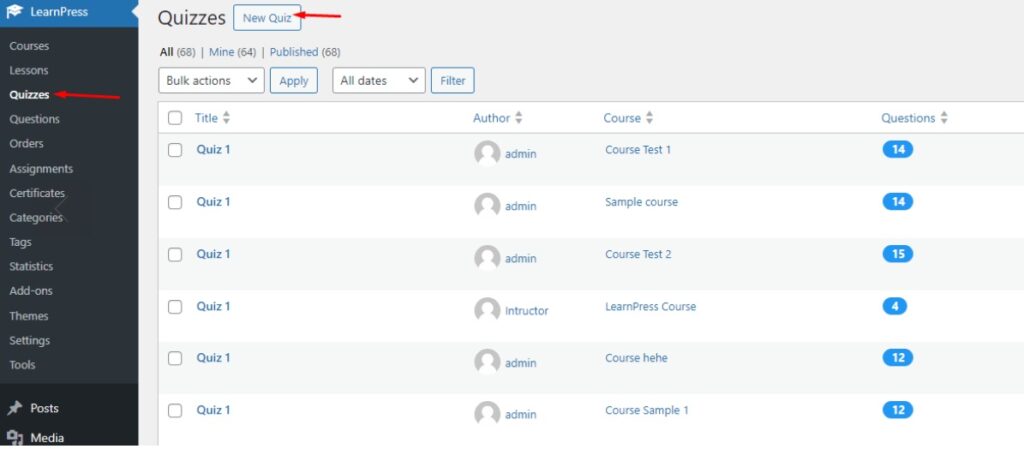Select the checkbox for LearnPress Course quiz
1024x449 pixels.
175,307
